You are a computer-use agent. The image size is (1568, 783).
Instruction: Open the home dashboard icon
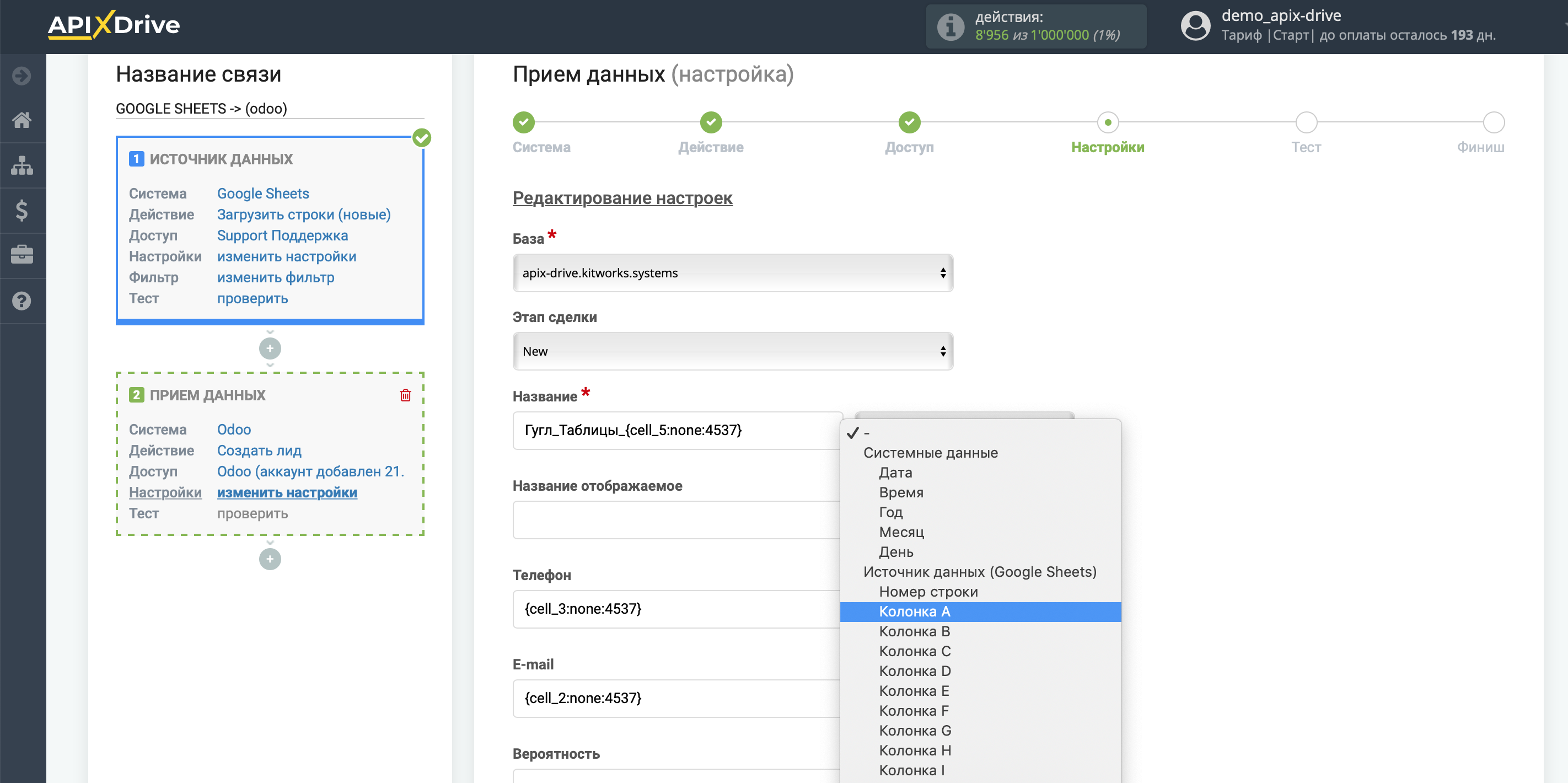point(22,120)
